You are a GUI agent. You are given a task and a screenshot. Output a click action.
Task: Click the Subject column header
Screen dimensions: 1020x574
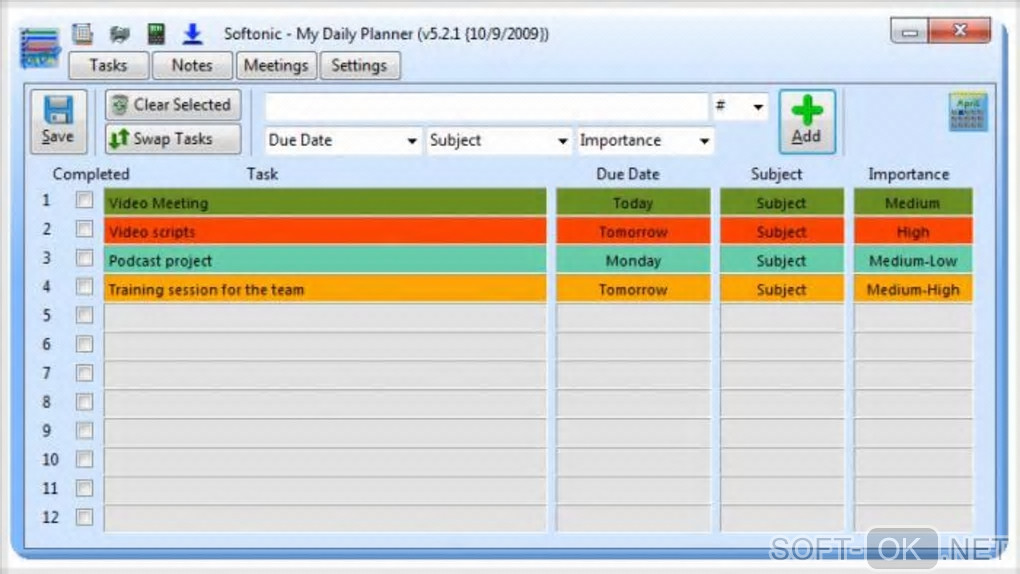tap(777, 174)
